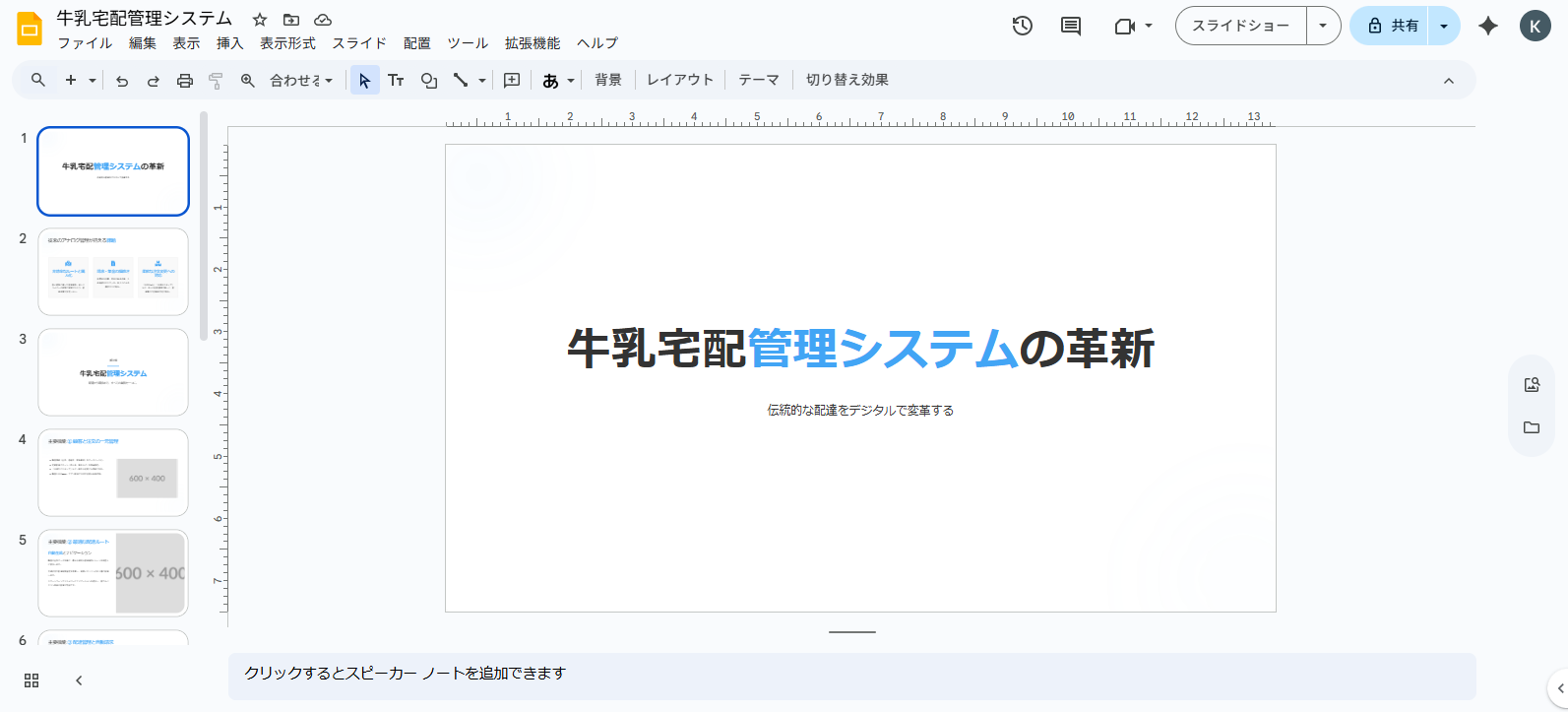Image resolution: width=1568 pixels, height=712 pixels.
Task: Open version history clock icon
Action: point(1023,26)
